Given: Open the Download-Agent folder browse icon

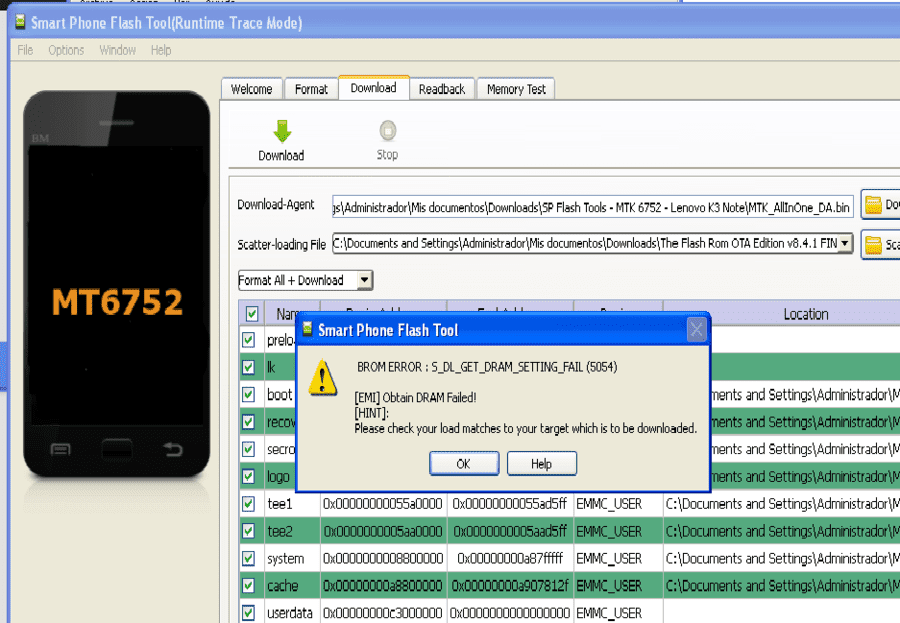Looking at the screenshot, I should point(874,204).
